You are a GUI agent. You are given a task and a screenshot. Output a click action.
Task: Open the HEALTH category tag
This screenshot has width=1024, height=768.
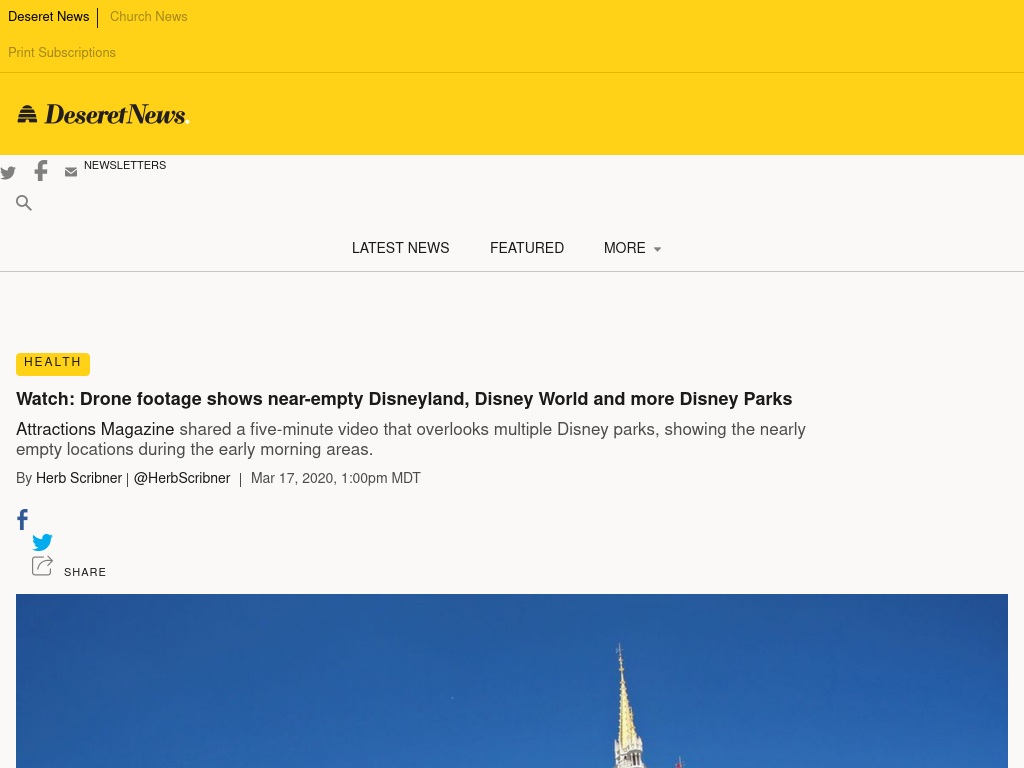click(53, 364)
